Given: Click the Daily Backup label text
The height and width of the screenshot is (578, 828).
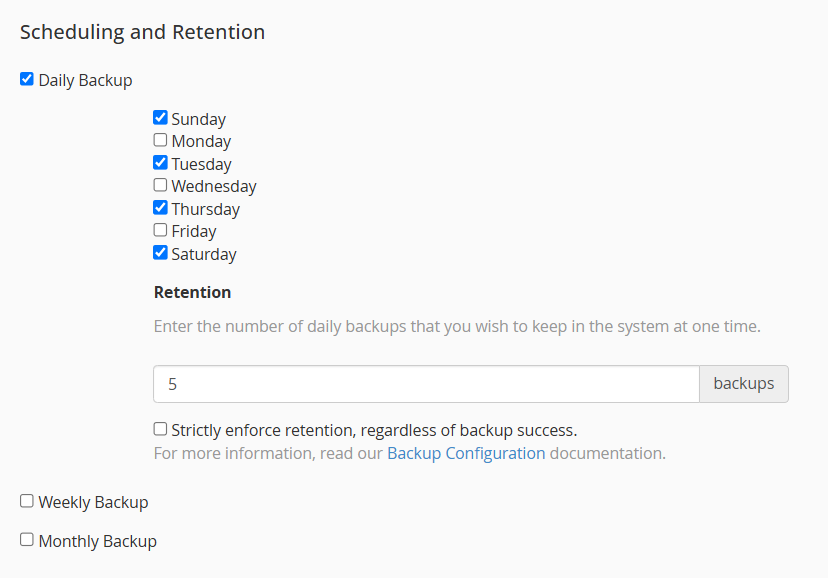Looking at the screenshot, I should coord(84,80).
